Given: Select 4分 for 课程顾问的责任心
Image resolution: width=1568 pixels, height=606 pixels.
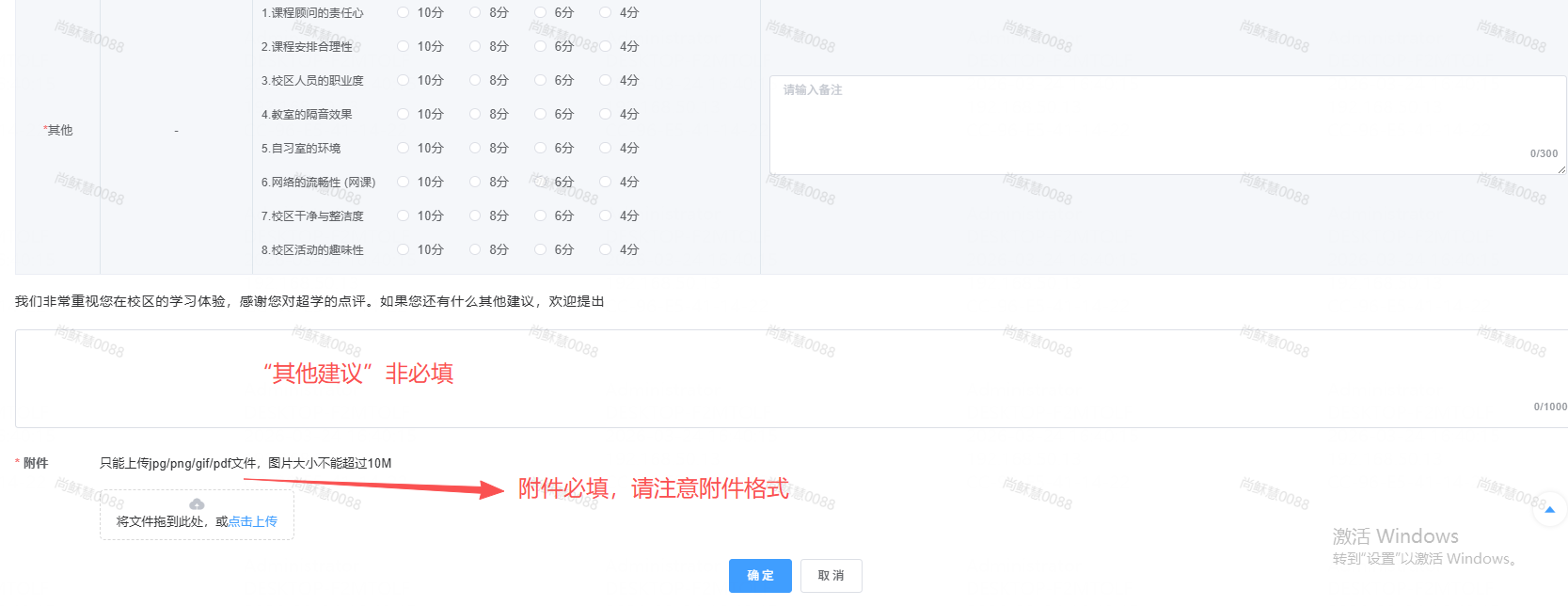Looking at the screenshot, I should (606, 13).
